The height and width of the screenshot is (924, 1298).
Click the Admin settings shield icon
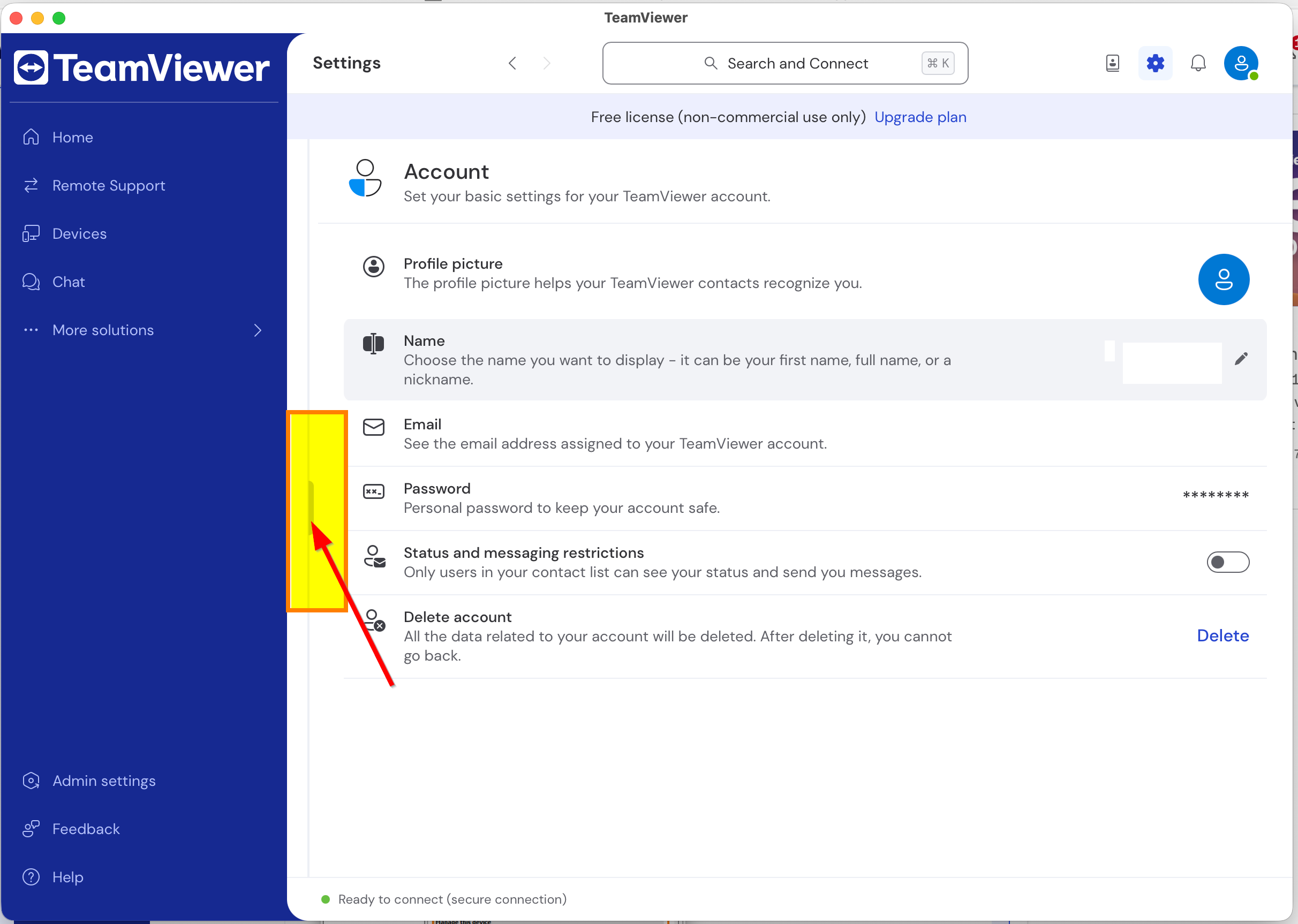pyautogui.click(x=31, y=781)
